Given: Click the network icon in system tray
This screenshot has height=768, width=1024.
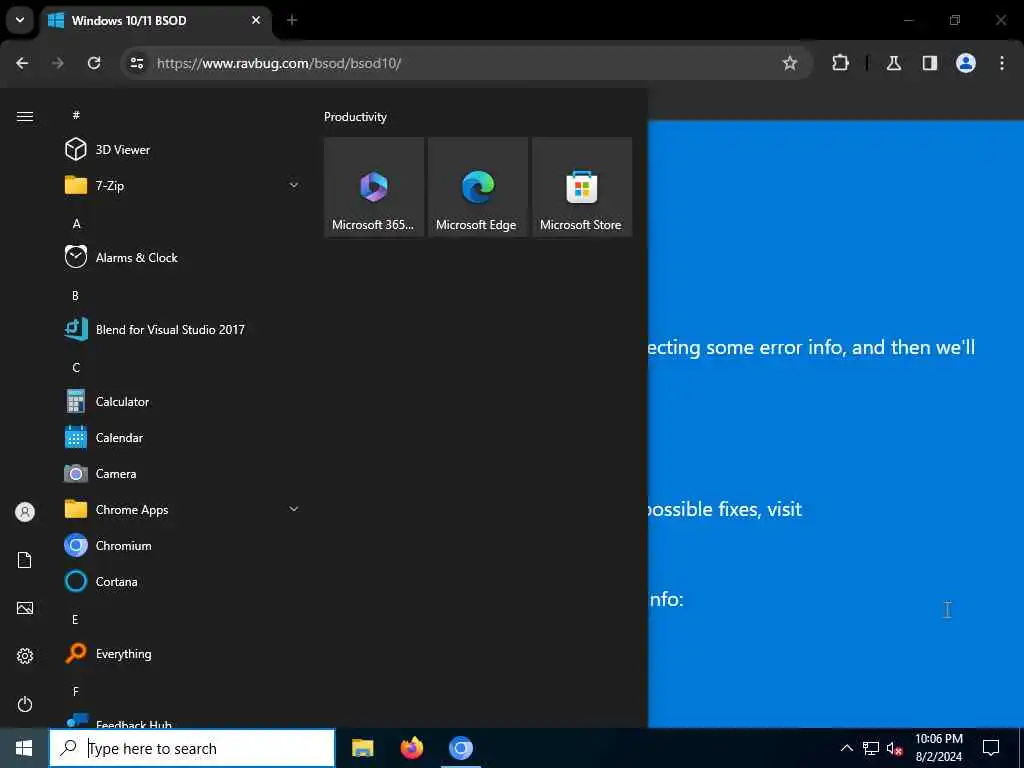Looking at the screenshot, I should (x=871, y=748).
